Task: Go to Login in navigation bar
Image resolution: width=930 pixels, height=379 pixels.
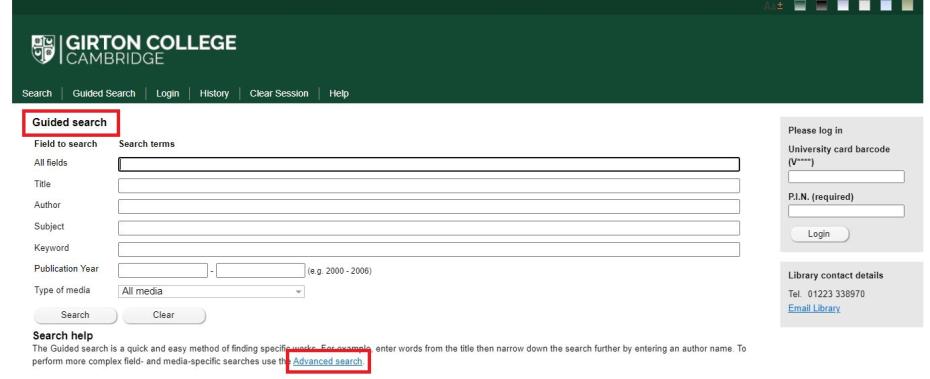Action: (167, 93)
